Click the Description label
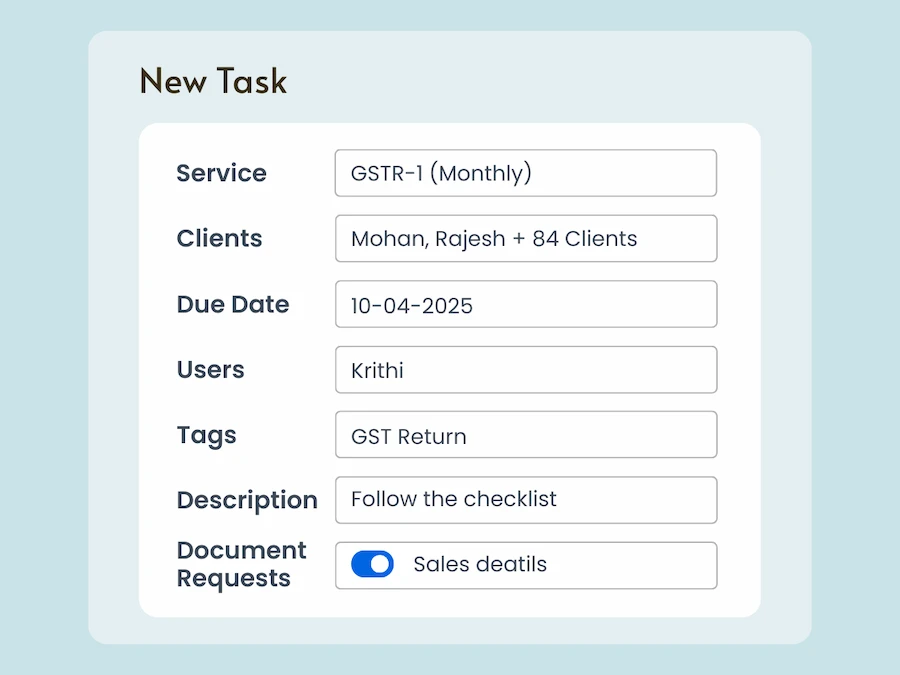This screenshot has width=900, height=675. (x=247, y=500)
